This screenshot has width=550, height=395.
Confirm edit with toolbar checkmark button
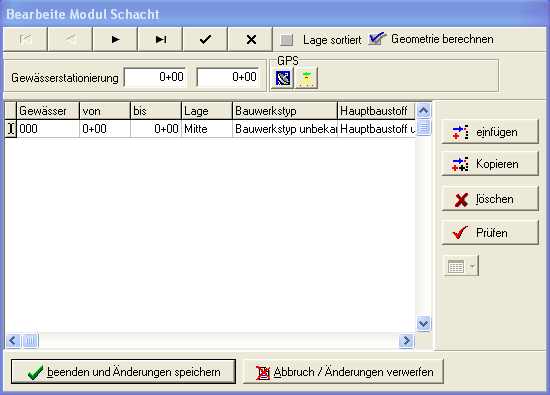205,39
